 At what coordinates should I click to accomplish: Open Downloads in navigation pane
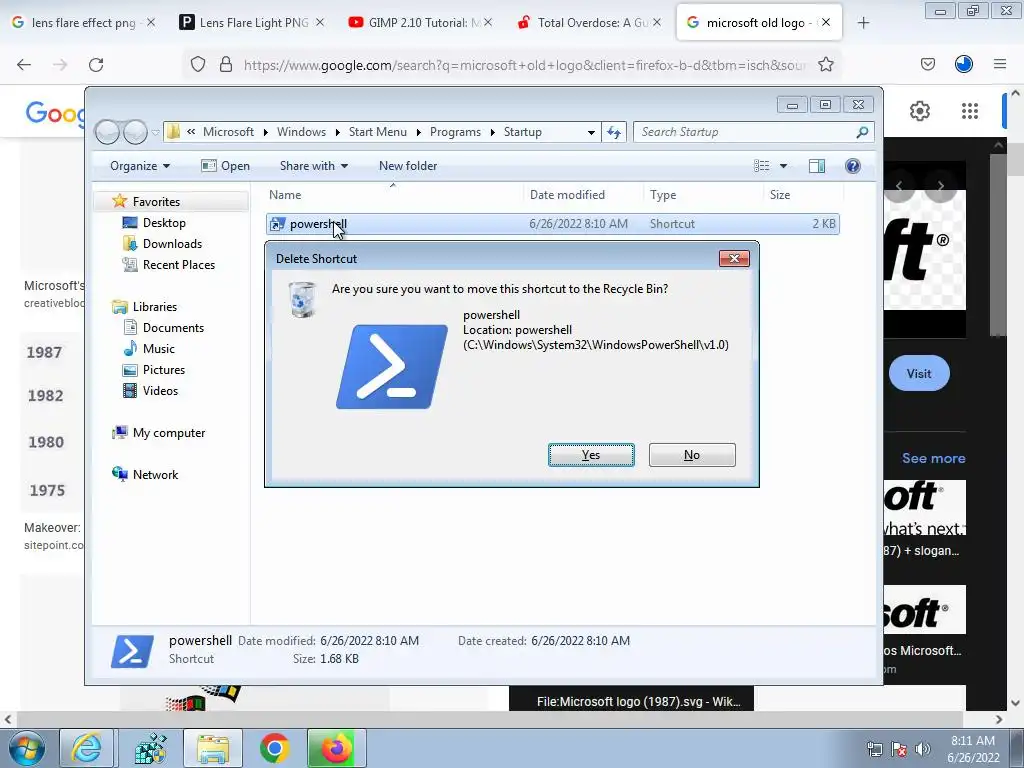coord(172,244)
